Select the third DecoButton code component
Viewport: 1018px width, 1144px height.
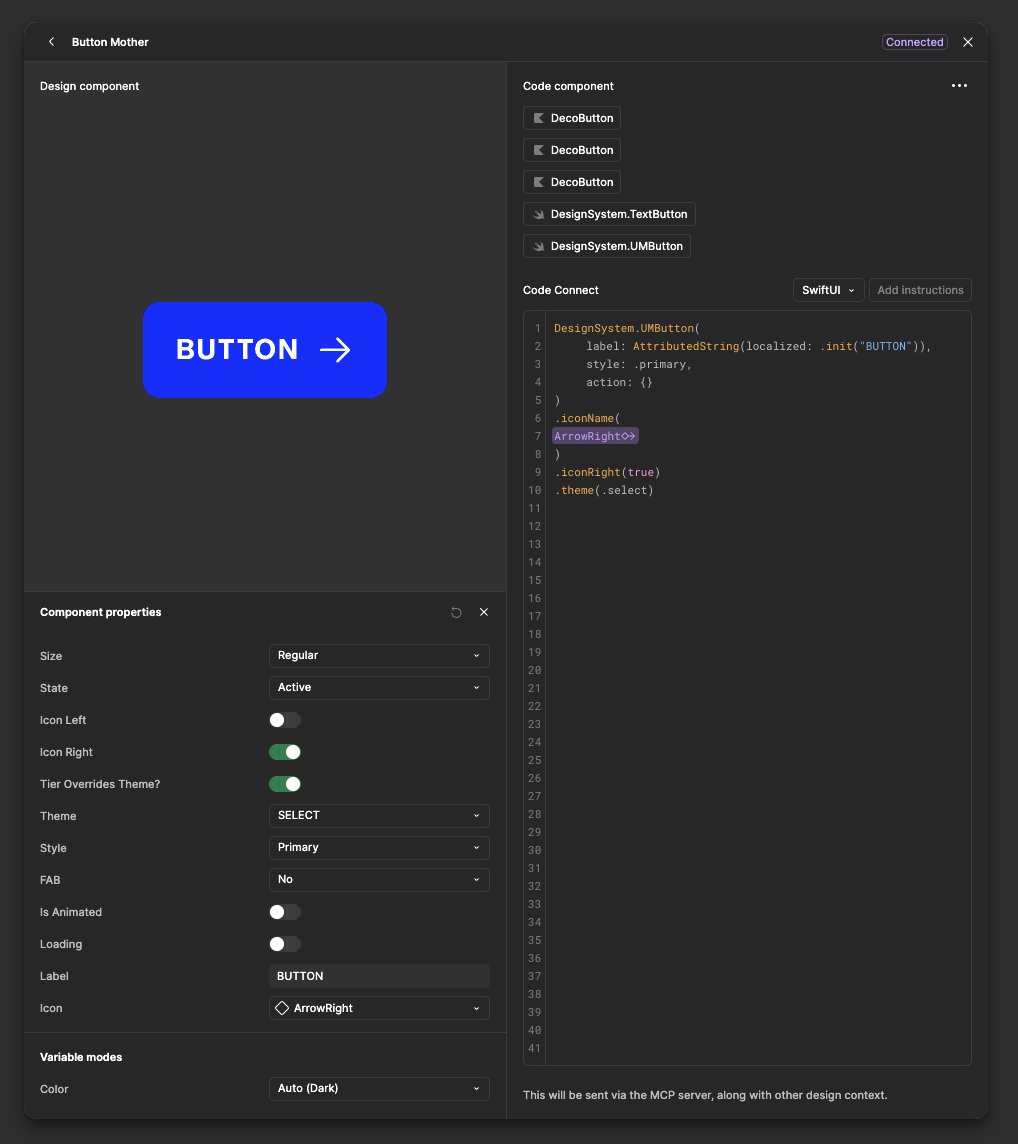pyautogui.click(x=572, y=182)
